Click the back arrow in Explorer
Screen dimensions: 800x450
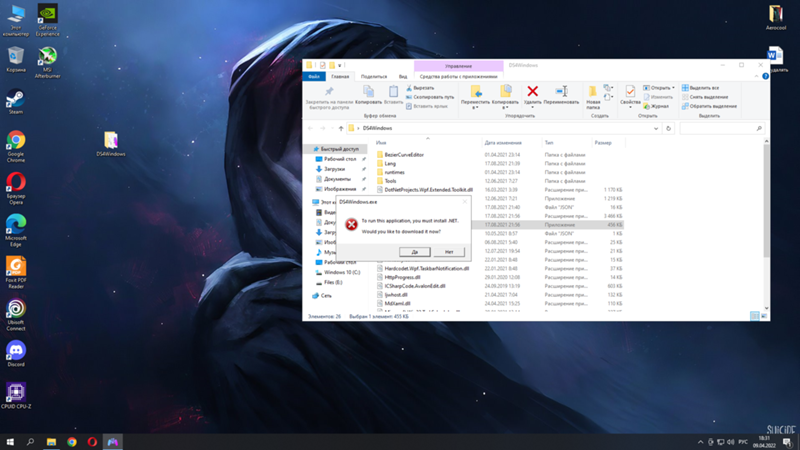coord(310,129)
